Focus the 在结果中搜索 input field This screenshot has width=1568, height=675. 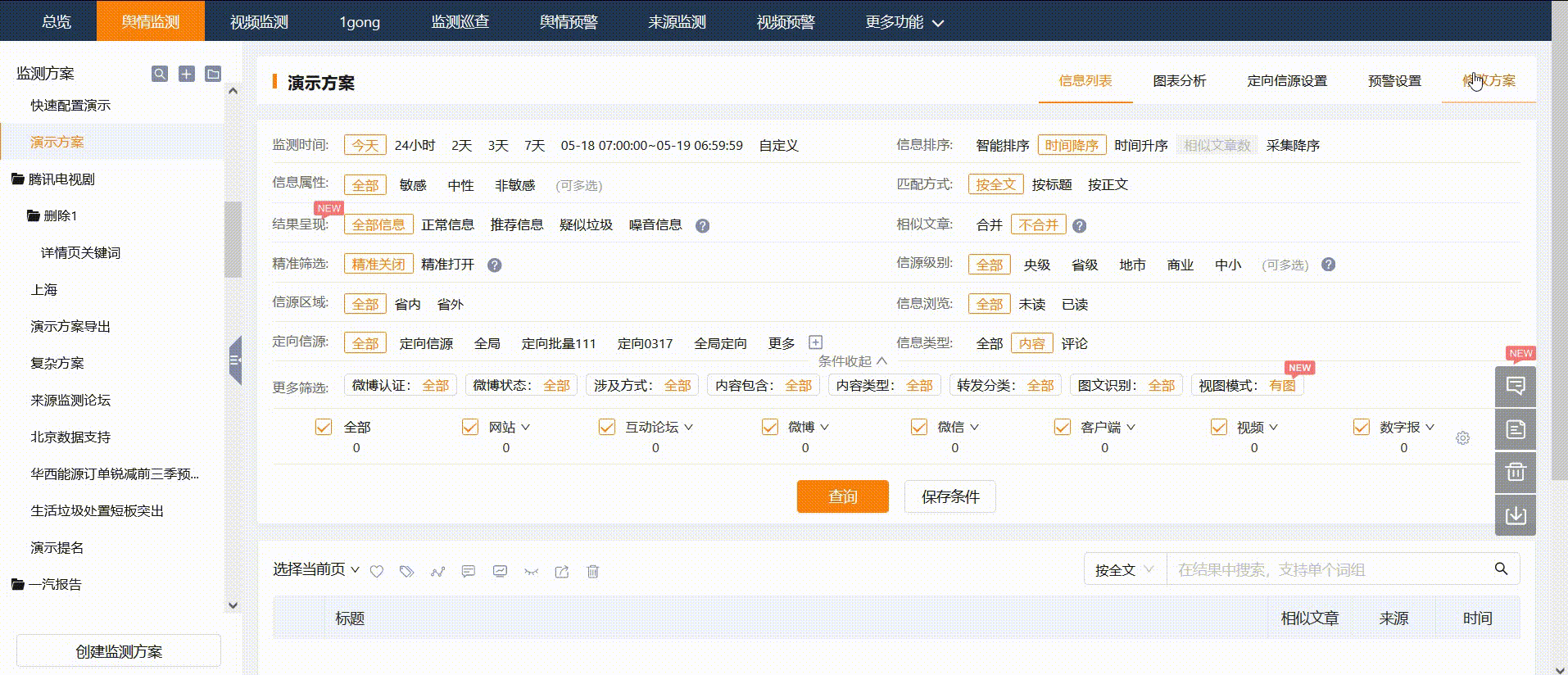1327,569
